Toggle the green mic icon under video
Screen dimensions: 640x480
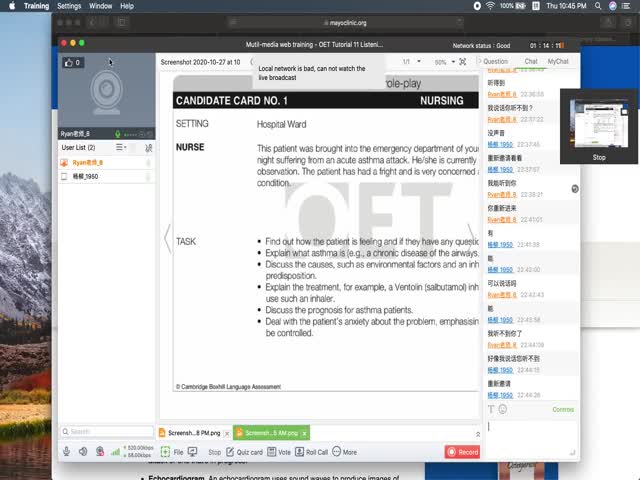[118, 134]
